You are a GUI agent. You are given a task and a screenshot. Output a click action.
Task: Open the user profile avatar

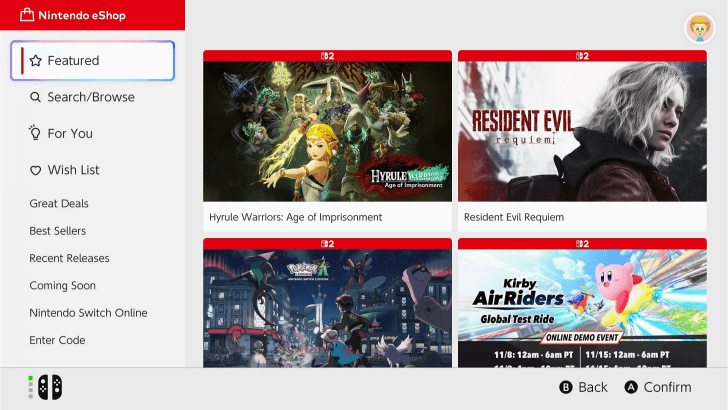(x=700, y=28)
